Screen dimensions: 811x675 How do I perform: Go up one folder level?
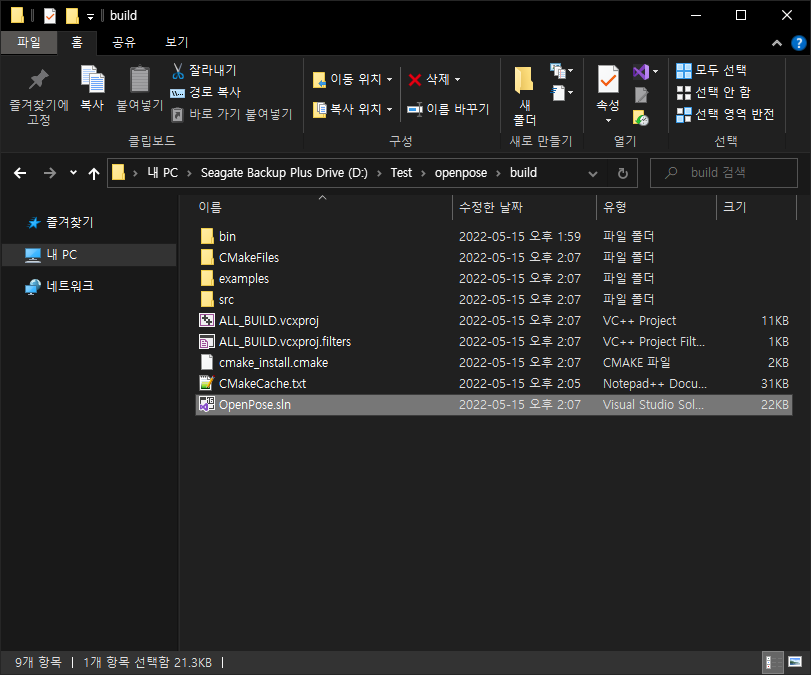pos(94,173)
